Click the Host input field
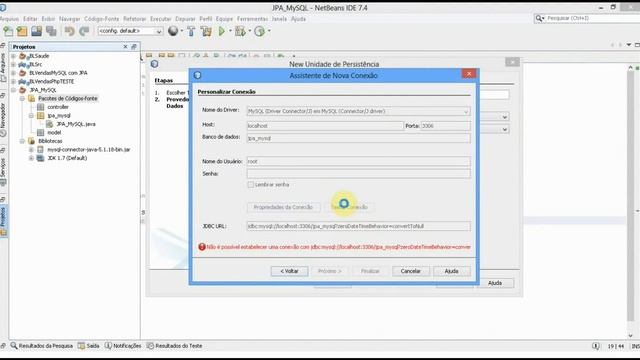The image size is (640, 360). tap(325, 126)
